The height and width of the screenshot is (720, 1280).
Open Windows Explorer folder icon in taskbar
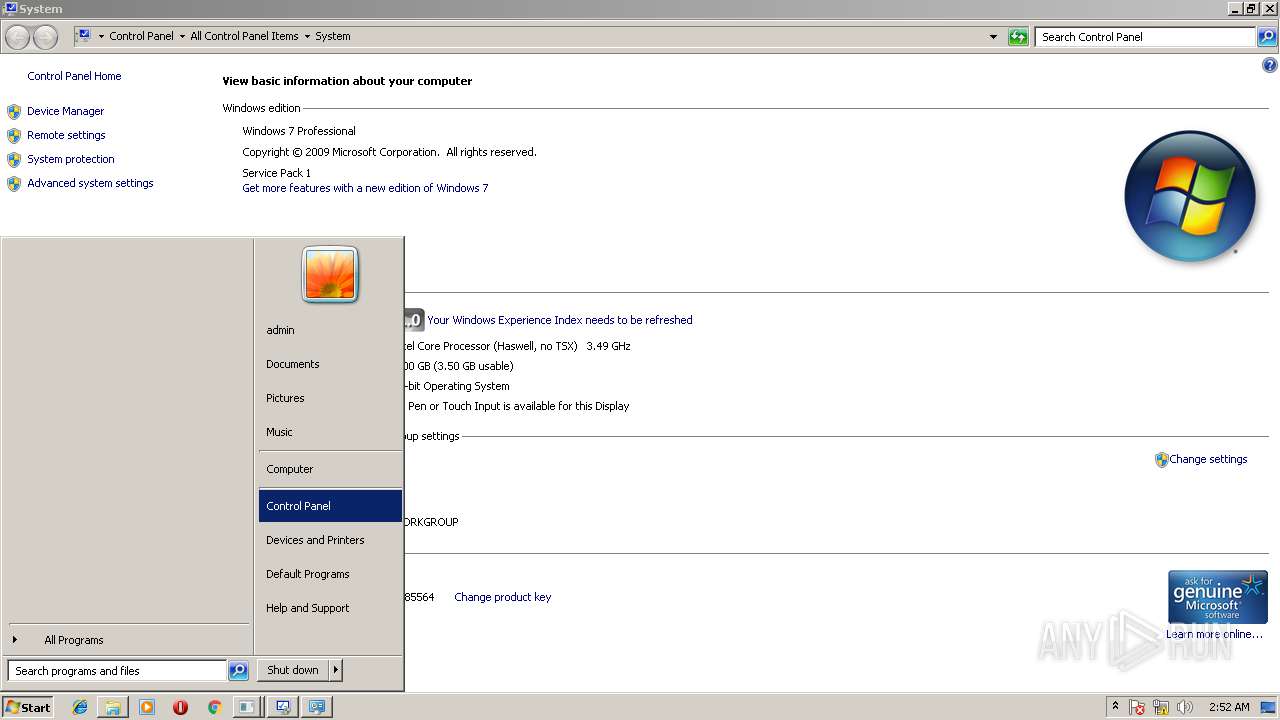113,707
